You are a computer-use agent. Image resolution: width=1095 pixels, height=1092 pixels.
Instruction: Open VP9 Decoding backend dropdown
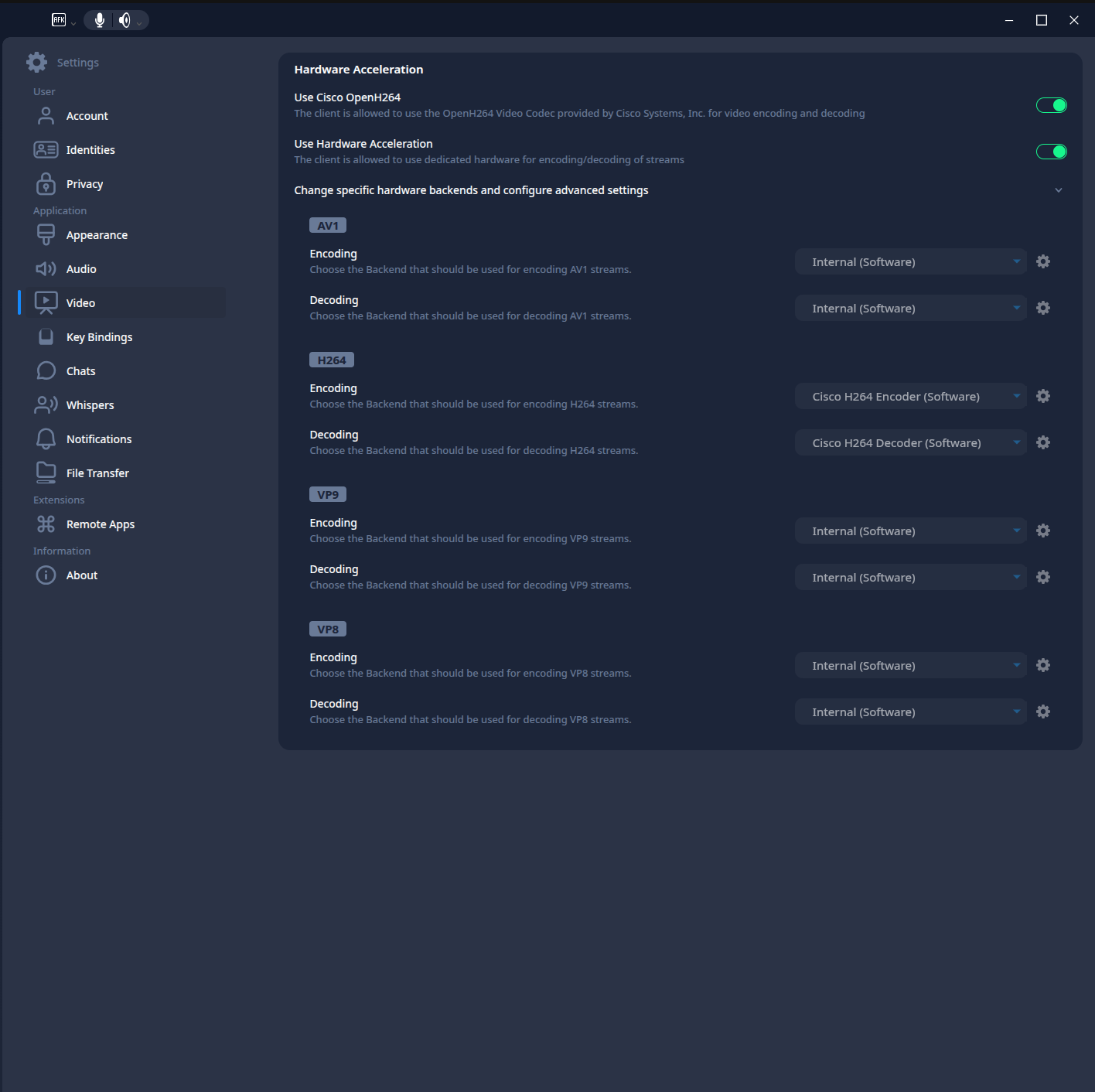(x=910, y=578)
